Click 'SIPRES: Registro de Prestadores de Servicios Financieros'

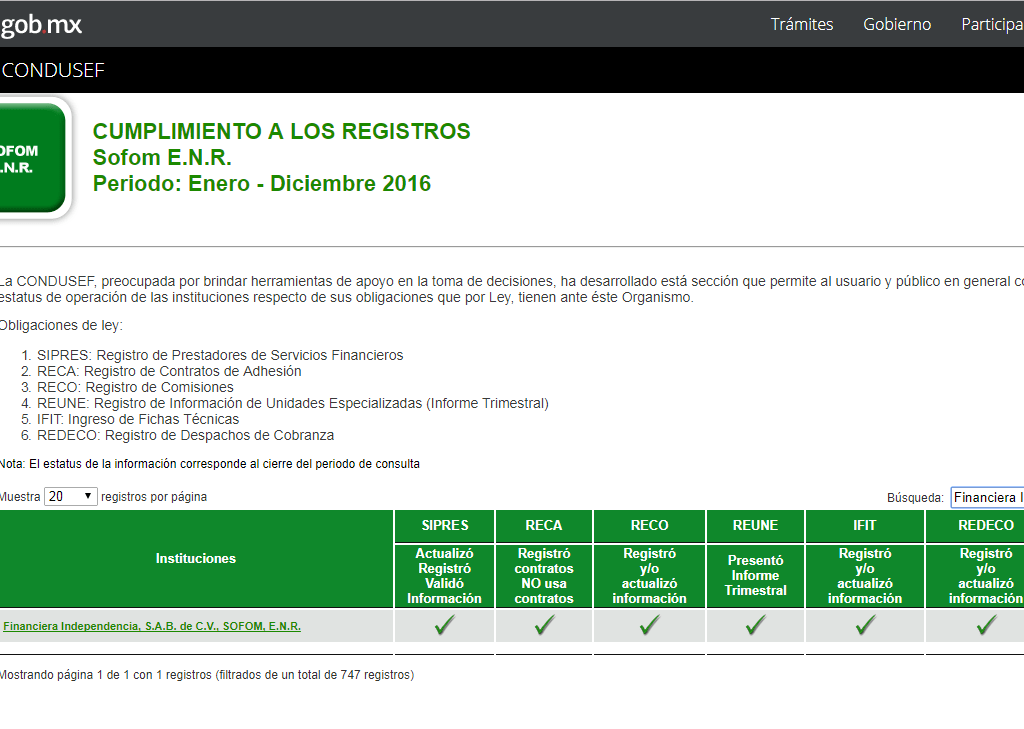(220, 355)
